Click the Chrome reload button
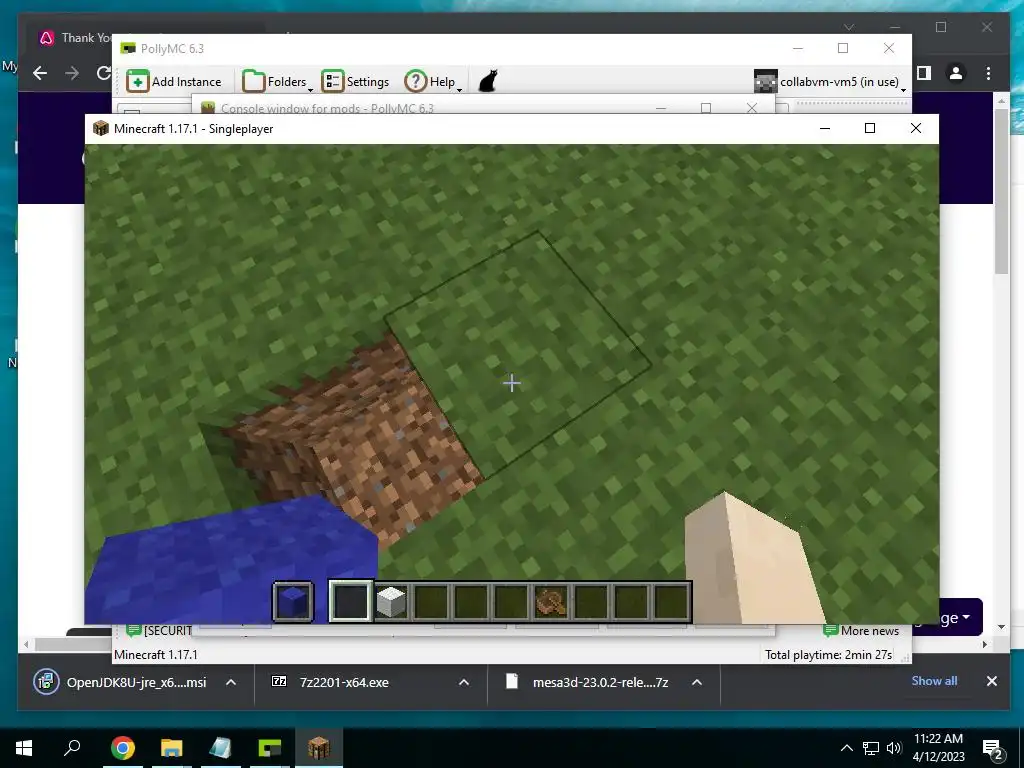1024x768 pixels. pyautogui.click(x=103, y=73)
